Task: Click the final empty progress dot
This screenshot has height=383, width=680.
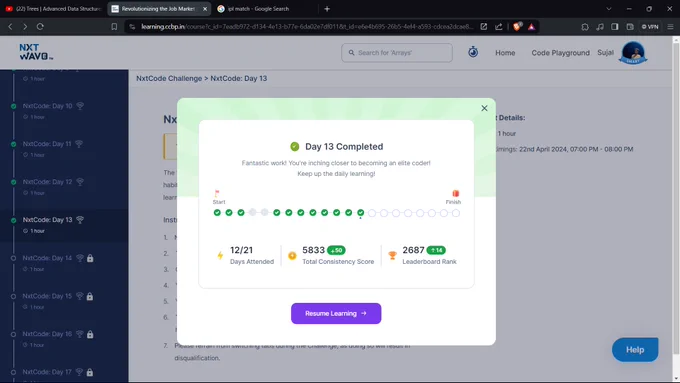Action: (x=455, y=213)
